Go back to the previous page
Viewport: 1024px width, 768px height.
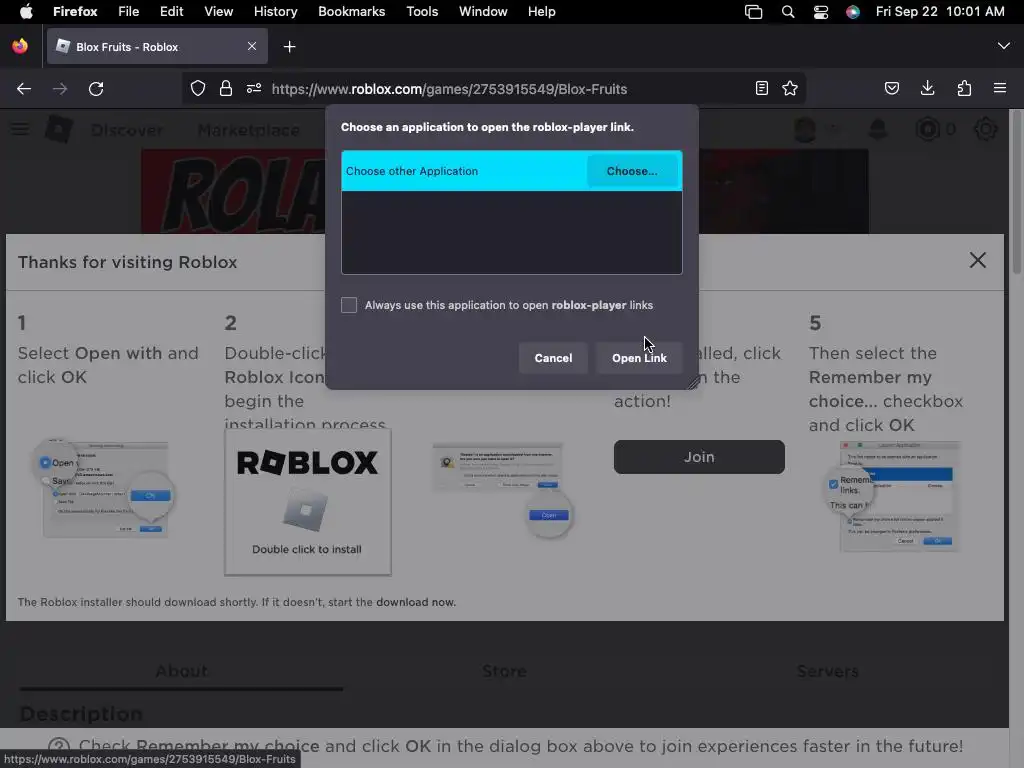coord(24,89)
